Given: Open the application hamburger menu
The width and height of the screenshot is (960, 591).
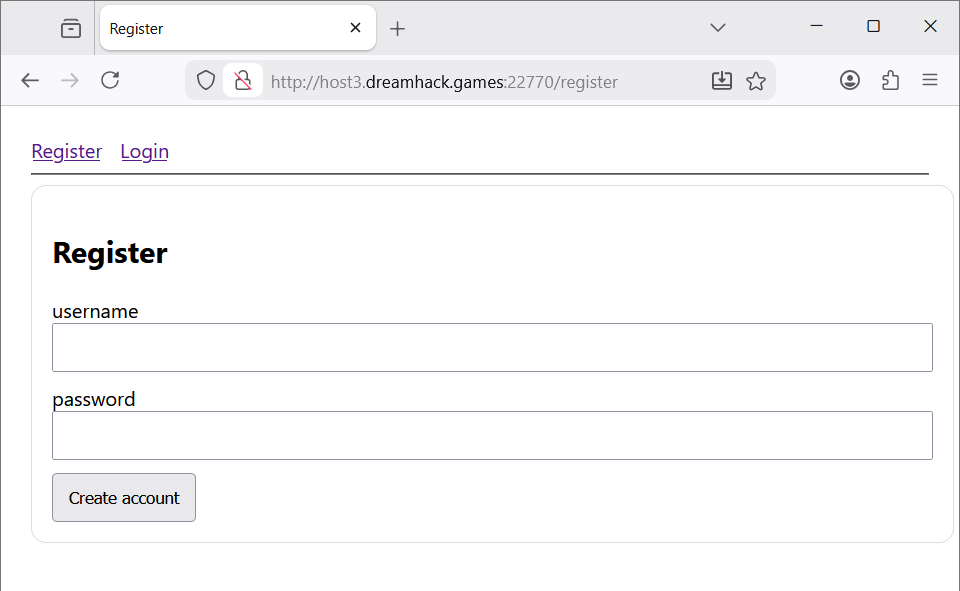Looking at the screenshot, I should [x=930, y=80].
